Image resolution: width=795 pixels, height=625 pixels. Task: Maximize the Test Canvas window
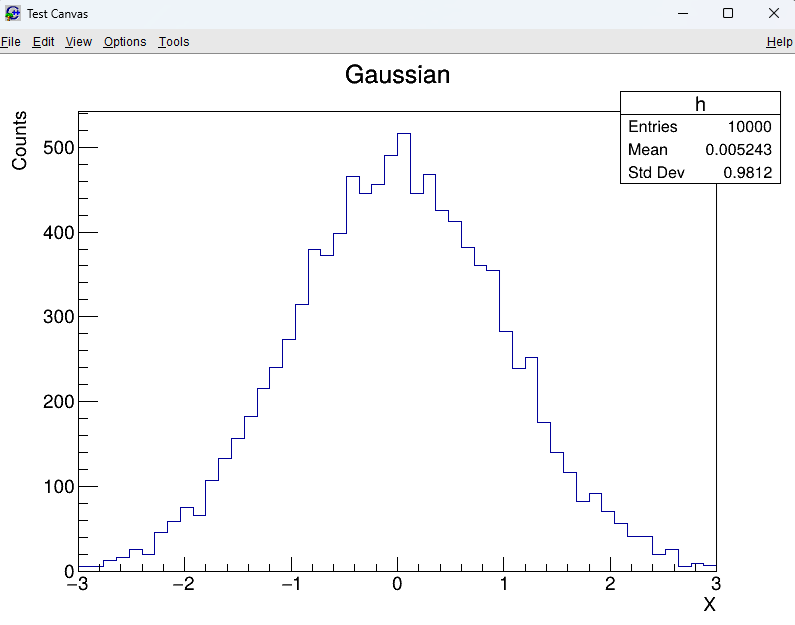[728, 13]
